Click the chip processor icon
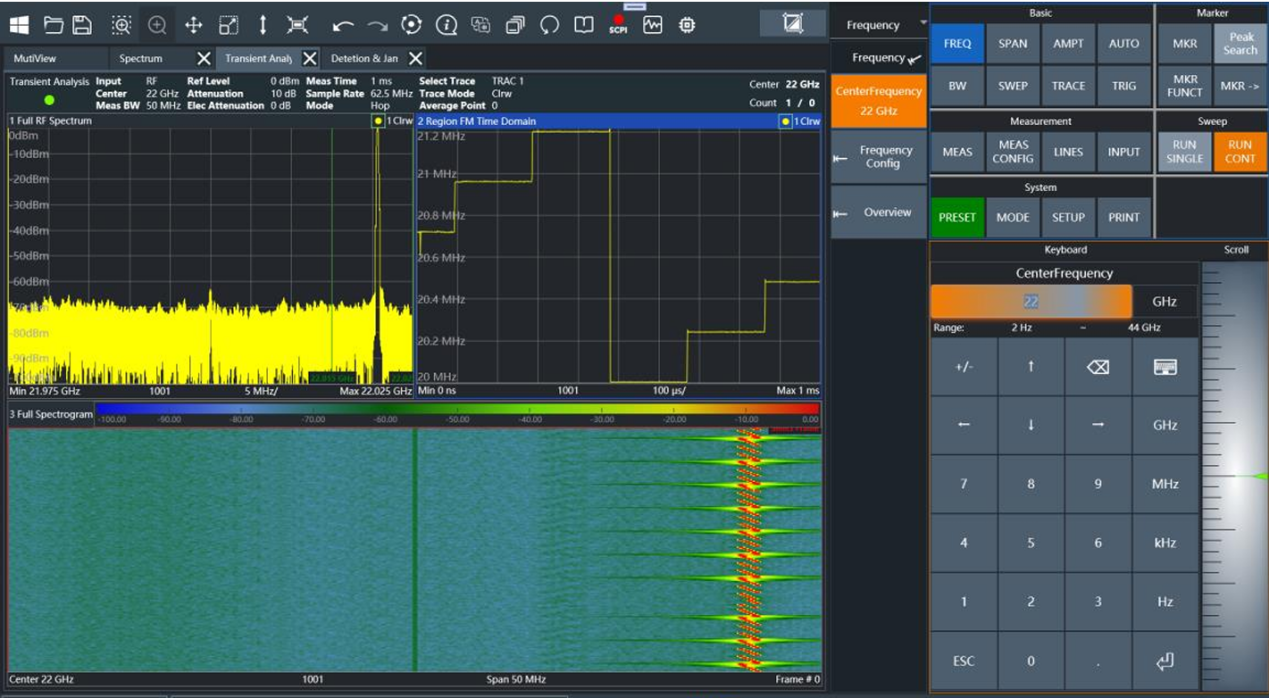 [687, 25]
